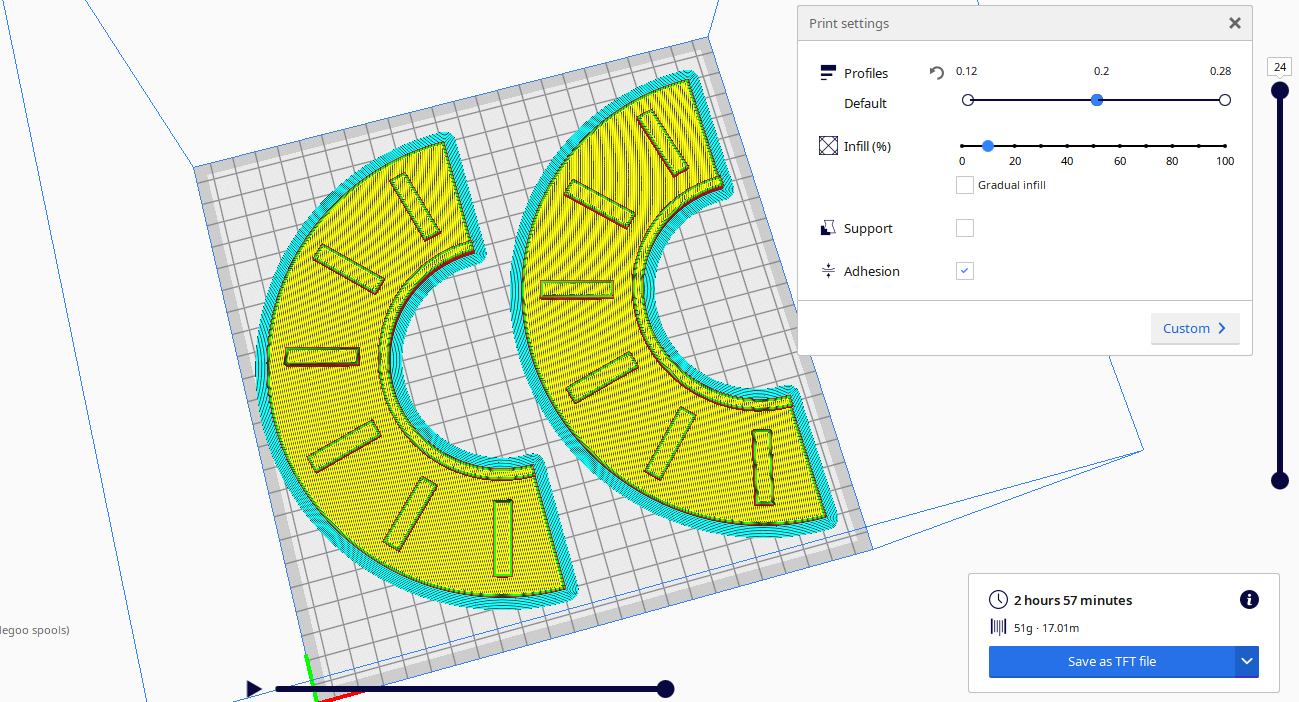Screen dimensions: 1299x702
Task: Click Save as TFT file
Action: point(1112,661)
